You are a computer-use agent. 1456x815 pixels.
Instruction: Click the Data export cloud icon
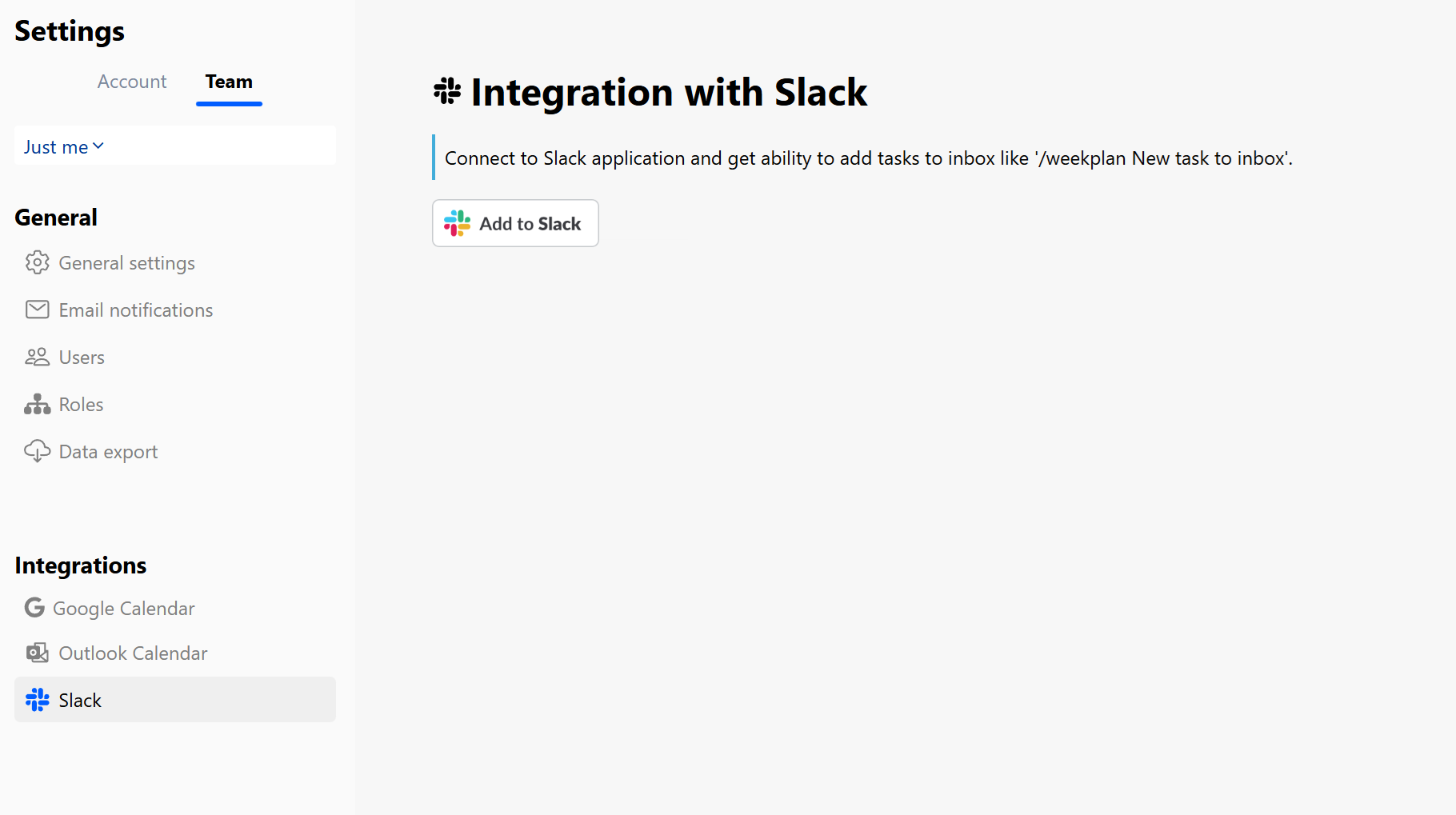(x=37, y=450)
